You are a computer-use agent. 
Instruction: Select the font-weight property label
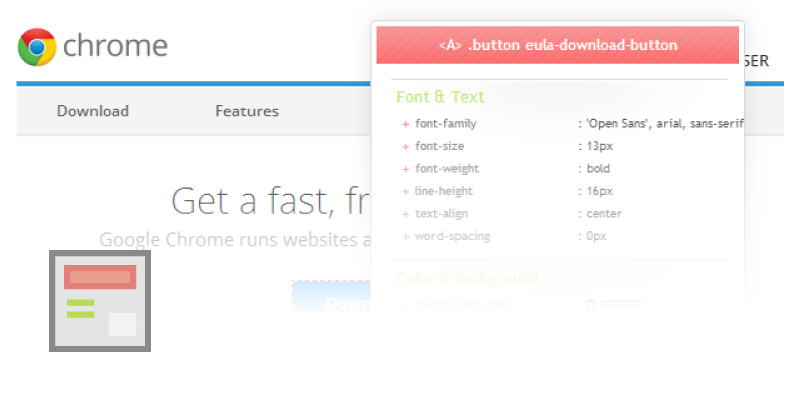coord(447,169)
